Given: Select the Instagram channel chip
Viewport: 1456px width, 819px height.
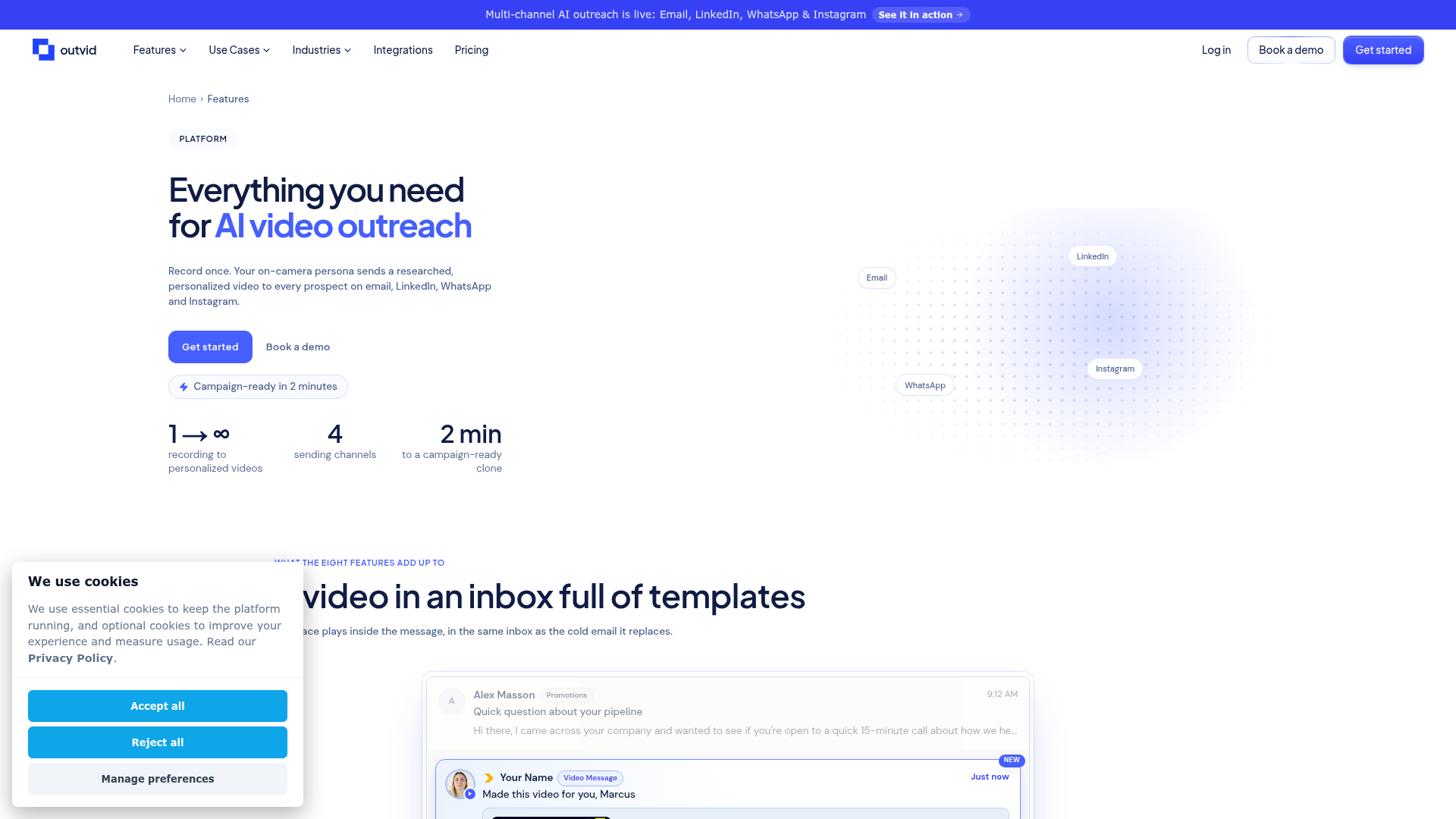Looking at the screenshot, I should click(1115, 369).
